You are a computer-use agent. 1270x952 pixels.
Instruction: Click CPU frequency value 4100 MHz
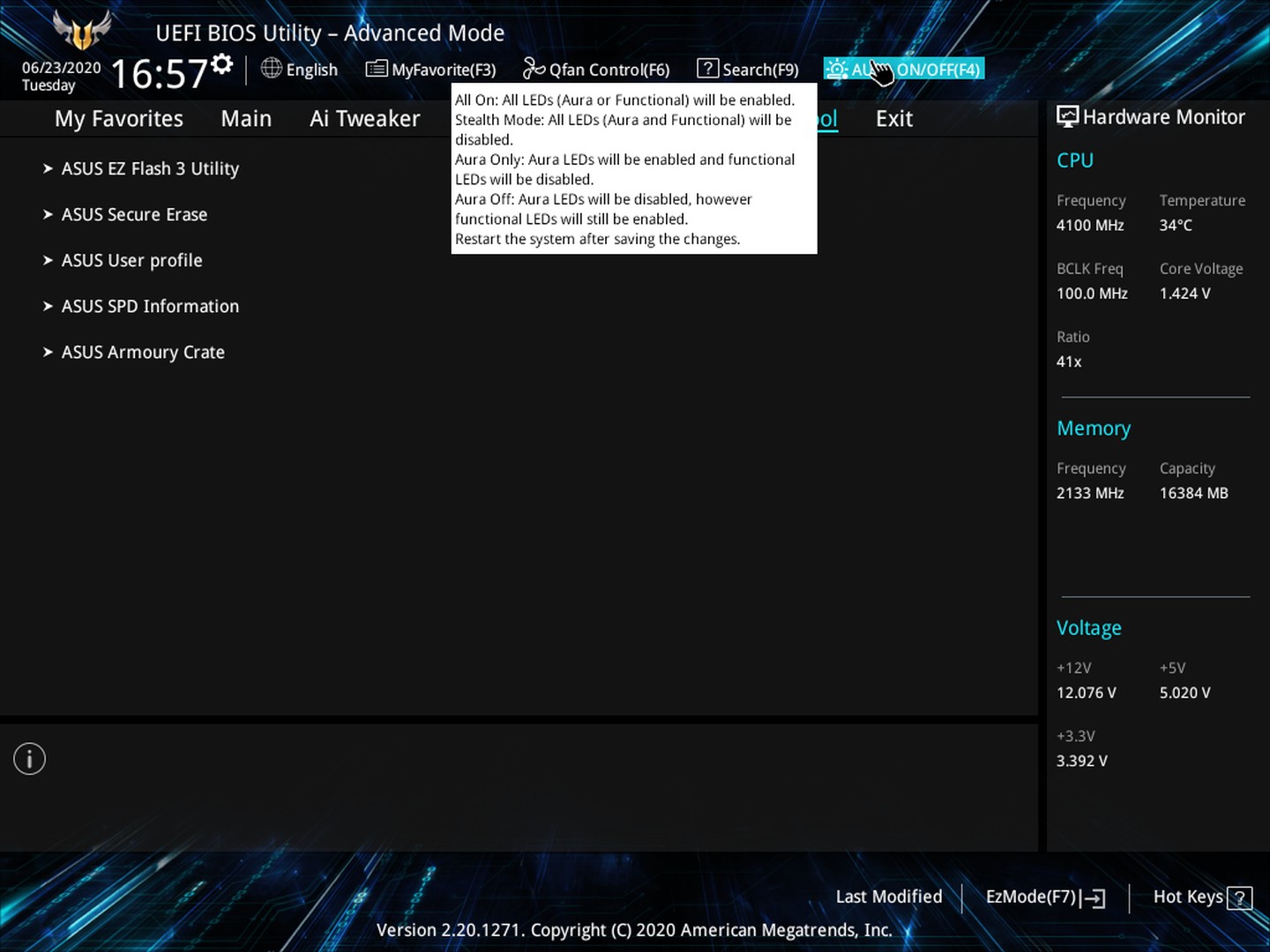[1090, 226]
